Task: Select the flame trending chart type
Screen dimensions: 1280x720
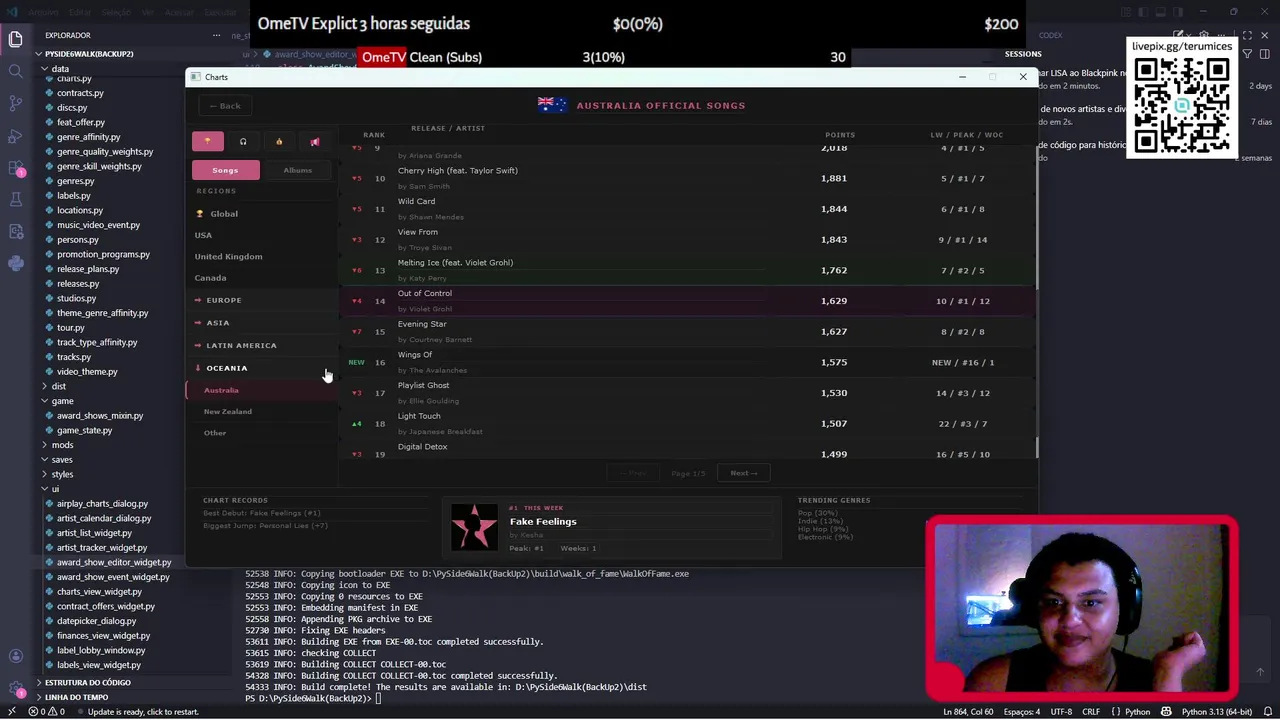Action: pos(279,141)
